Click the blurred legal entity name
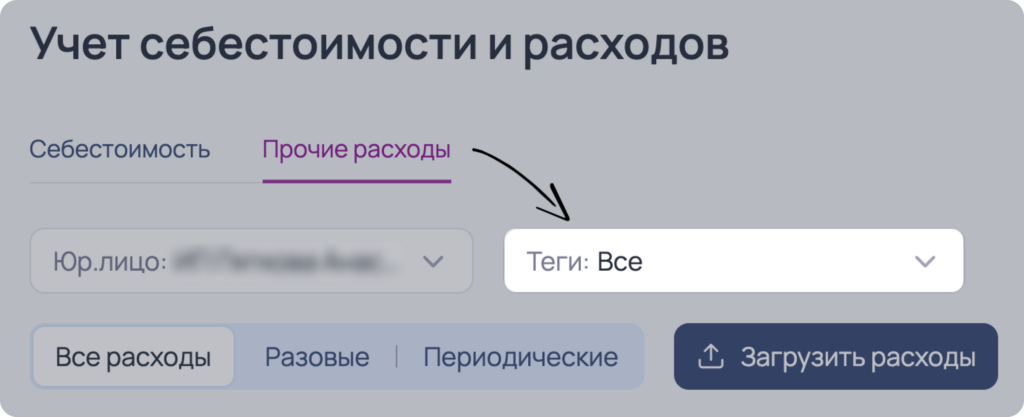Image resolution: width=1024 pixels, height=417 pixels. click(x=287, y=262)
